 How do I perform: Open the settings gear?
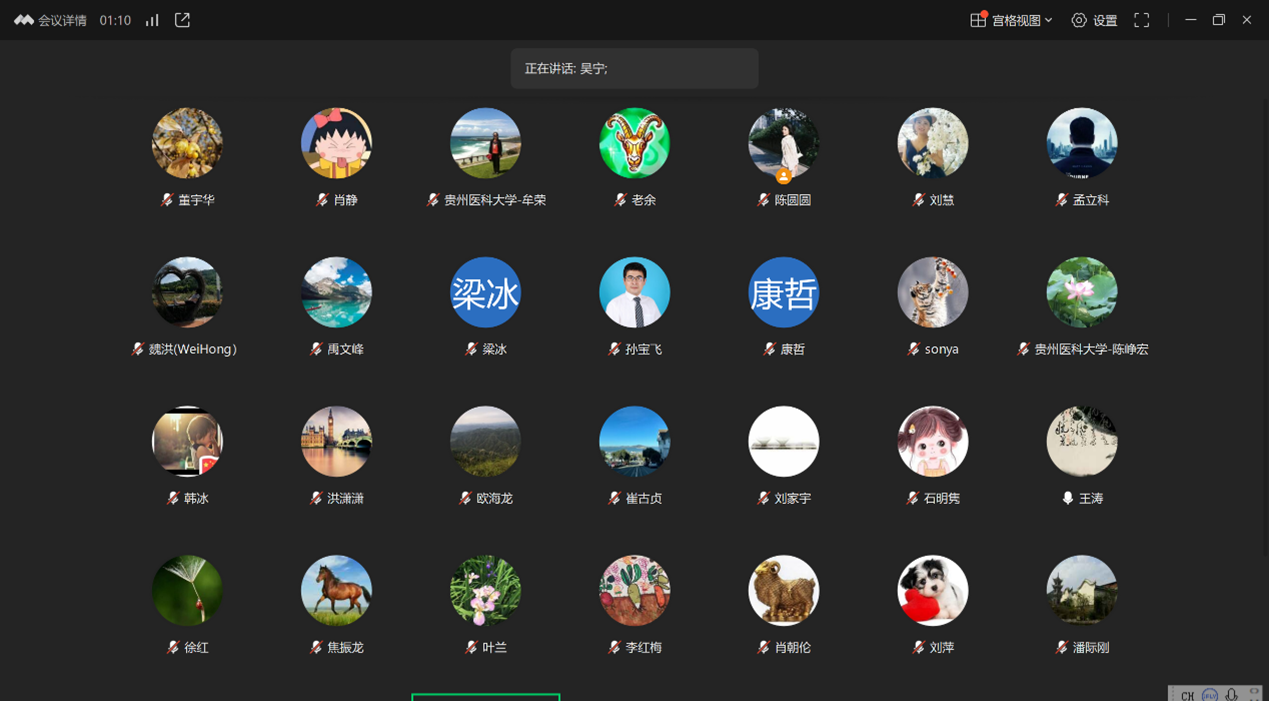tap(1079, 20)
